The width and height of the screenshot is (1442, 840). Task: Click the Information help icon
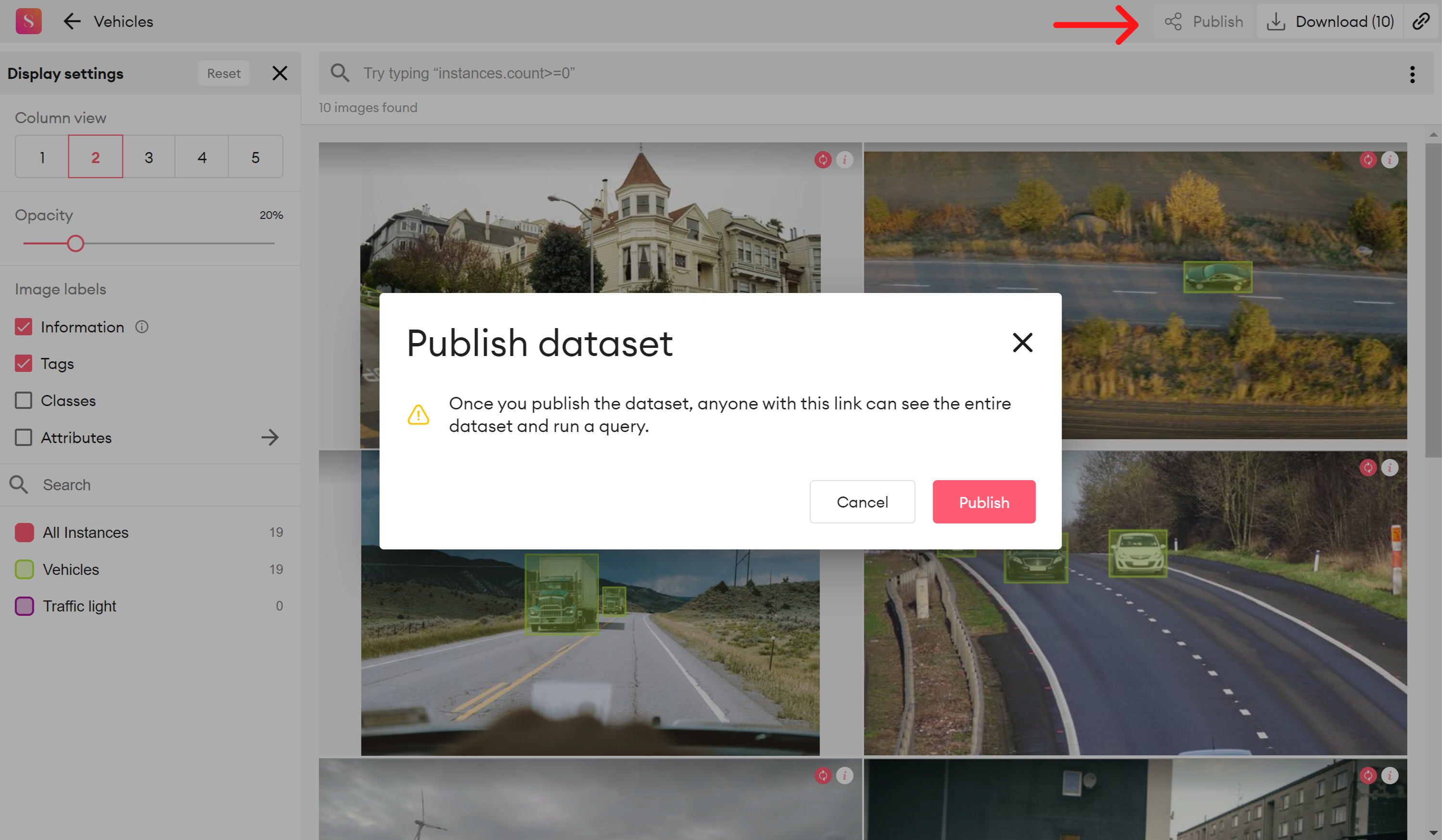coord(142,327)
